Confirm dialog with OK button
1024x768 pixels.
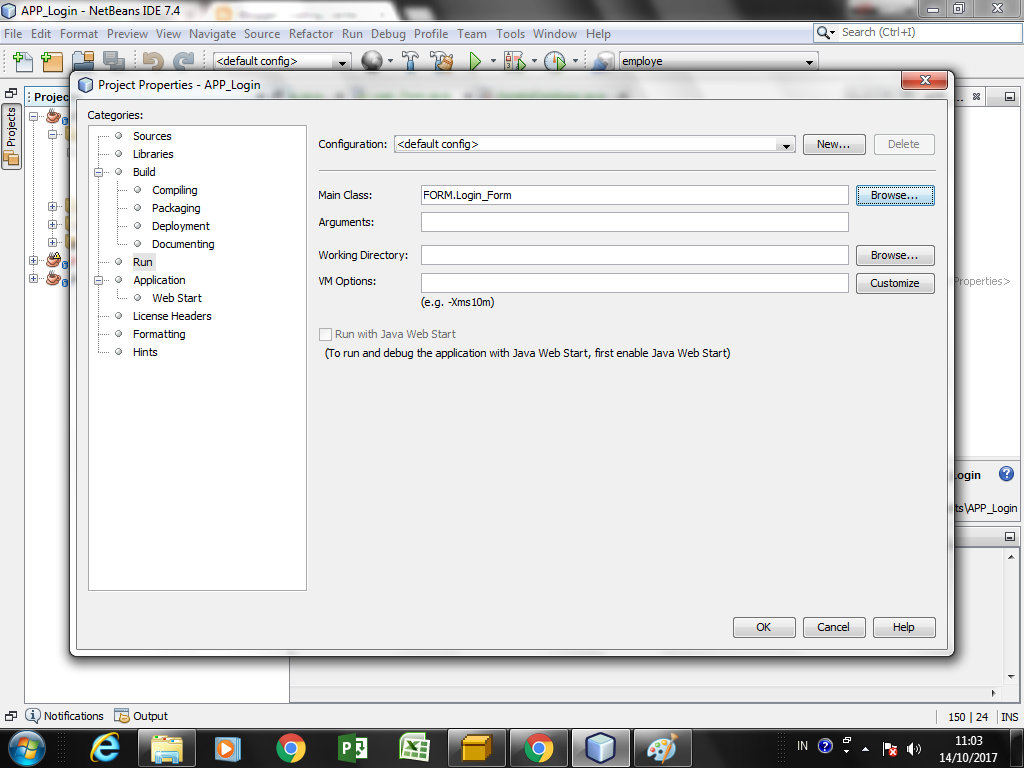click(764, 628)
